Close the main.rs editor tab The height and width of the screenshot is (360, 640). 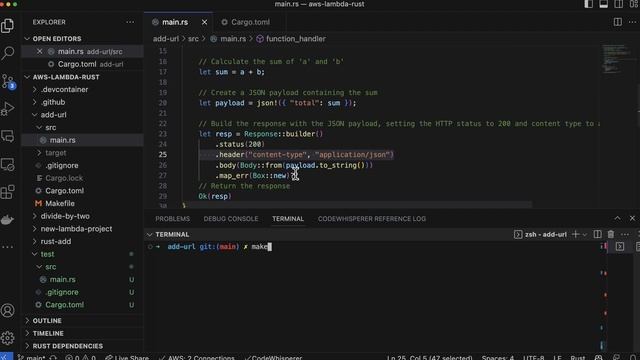204,22
